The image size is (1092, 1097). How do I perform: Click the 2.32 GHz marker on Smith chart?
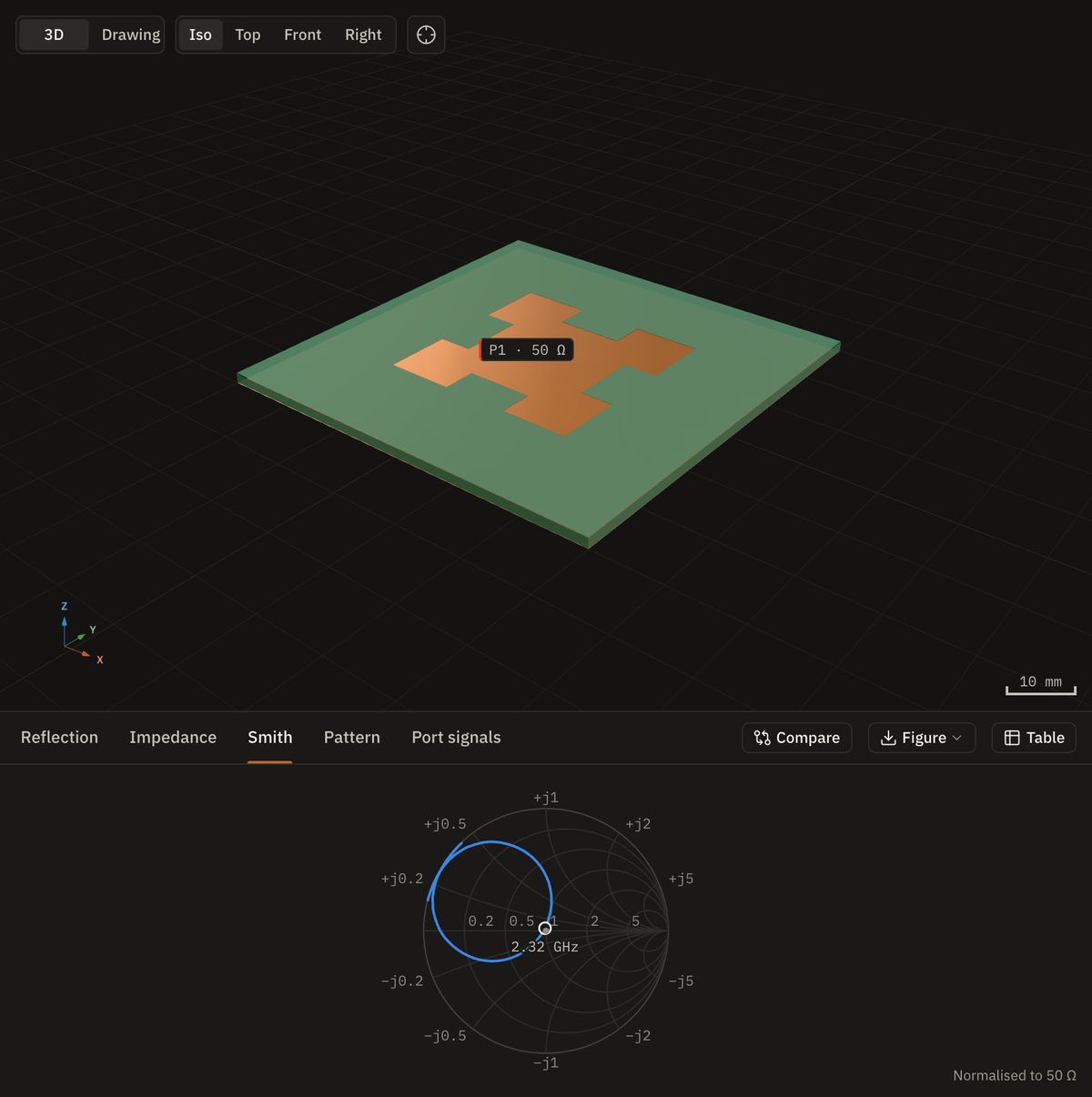pyautogui.click(x=545, y=929)
